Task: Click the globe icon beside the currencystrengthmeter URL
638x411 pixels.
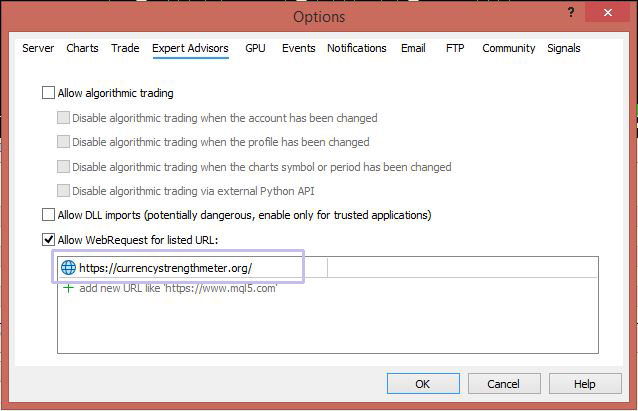Action: tap(68, 268)
